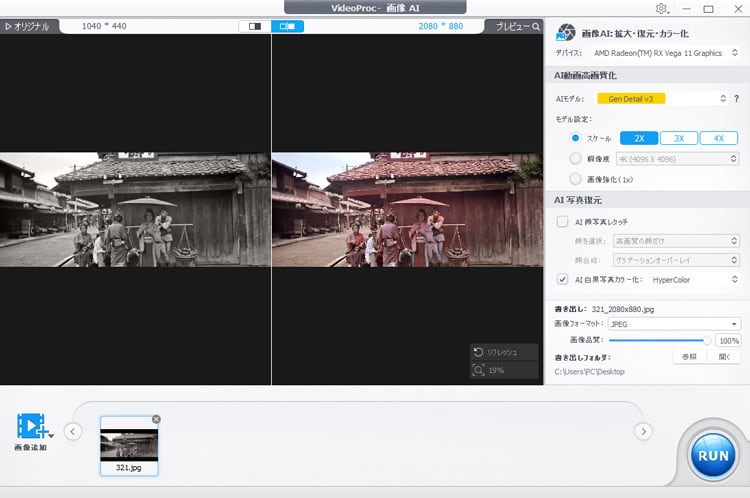Select the scale radio button
Image resolution: width=750 pixels, height=498 pixels.
(x=575, y=138)
